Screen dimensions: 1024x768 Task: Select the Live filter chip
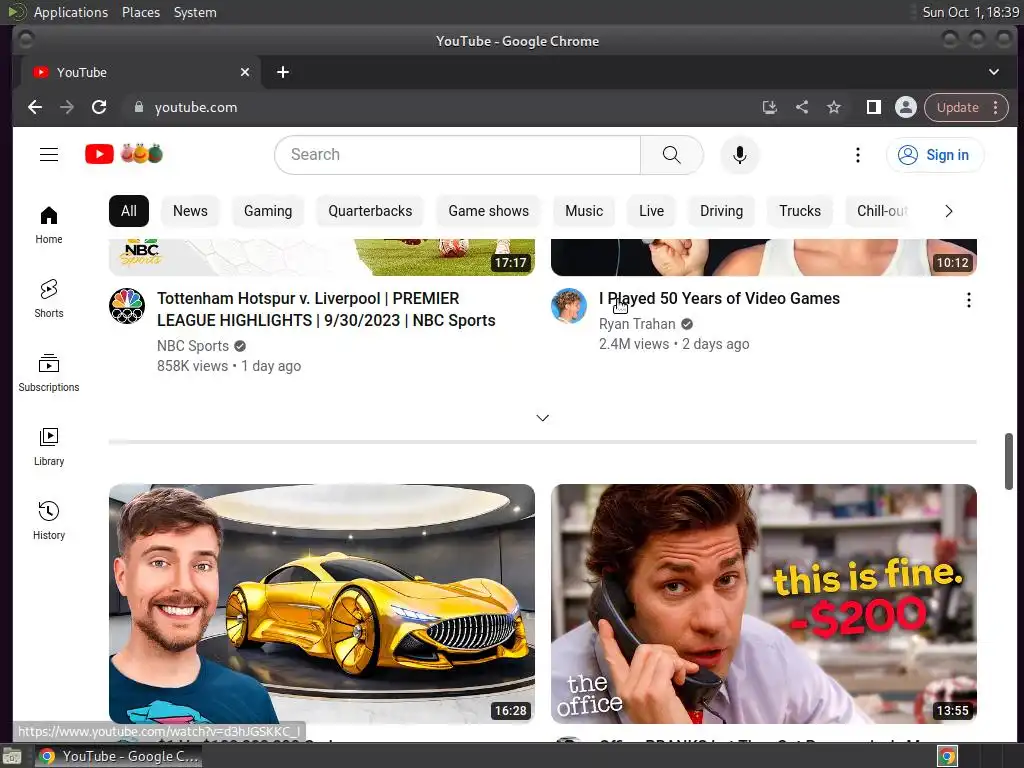point(651,211)
